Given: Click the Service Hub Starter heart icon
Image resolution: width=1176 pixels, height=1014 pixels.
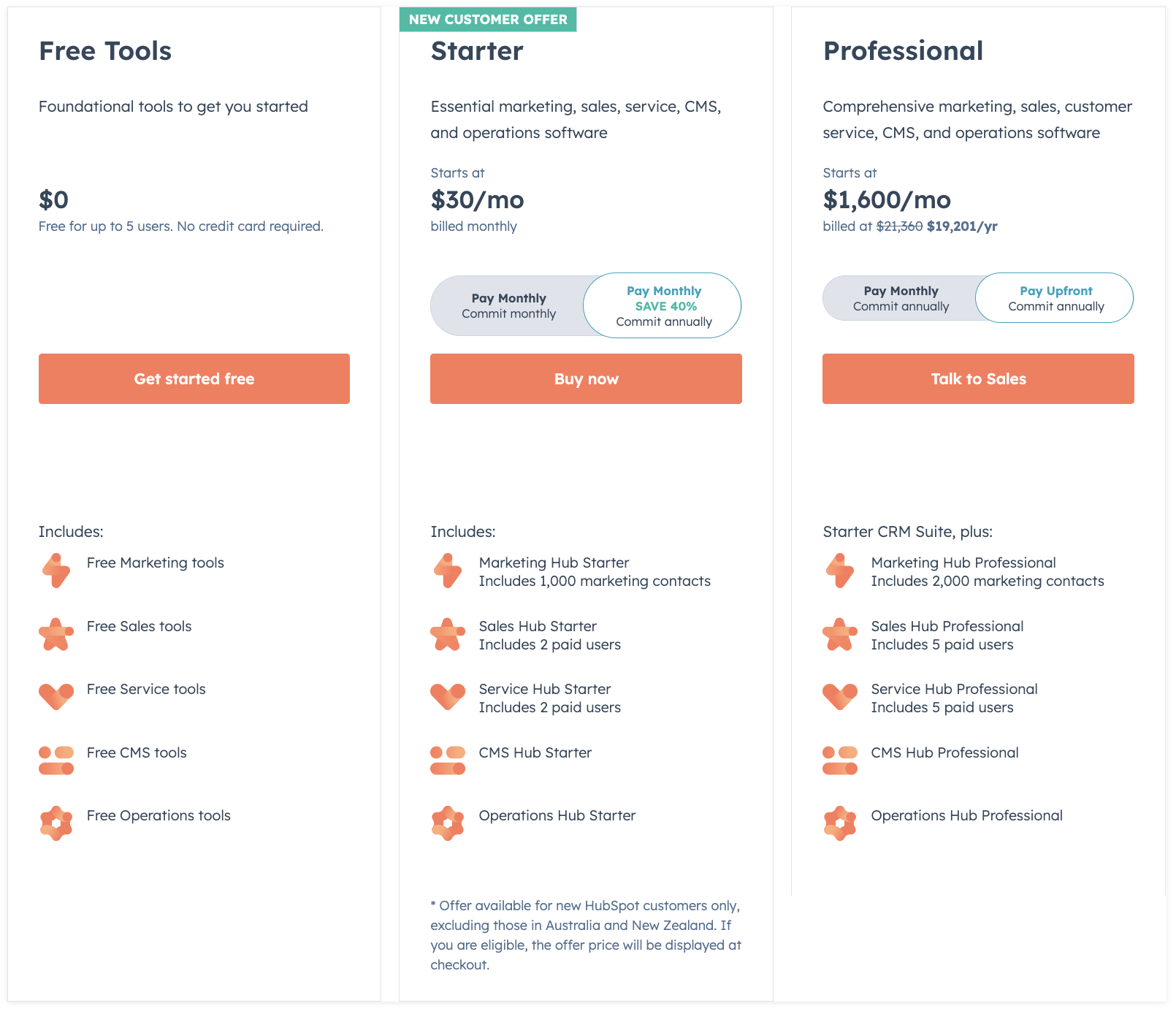Looking at the screenshot, I should click(448, 697).
